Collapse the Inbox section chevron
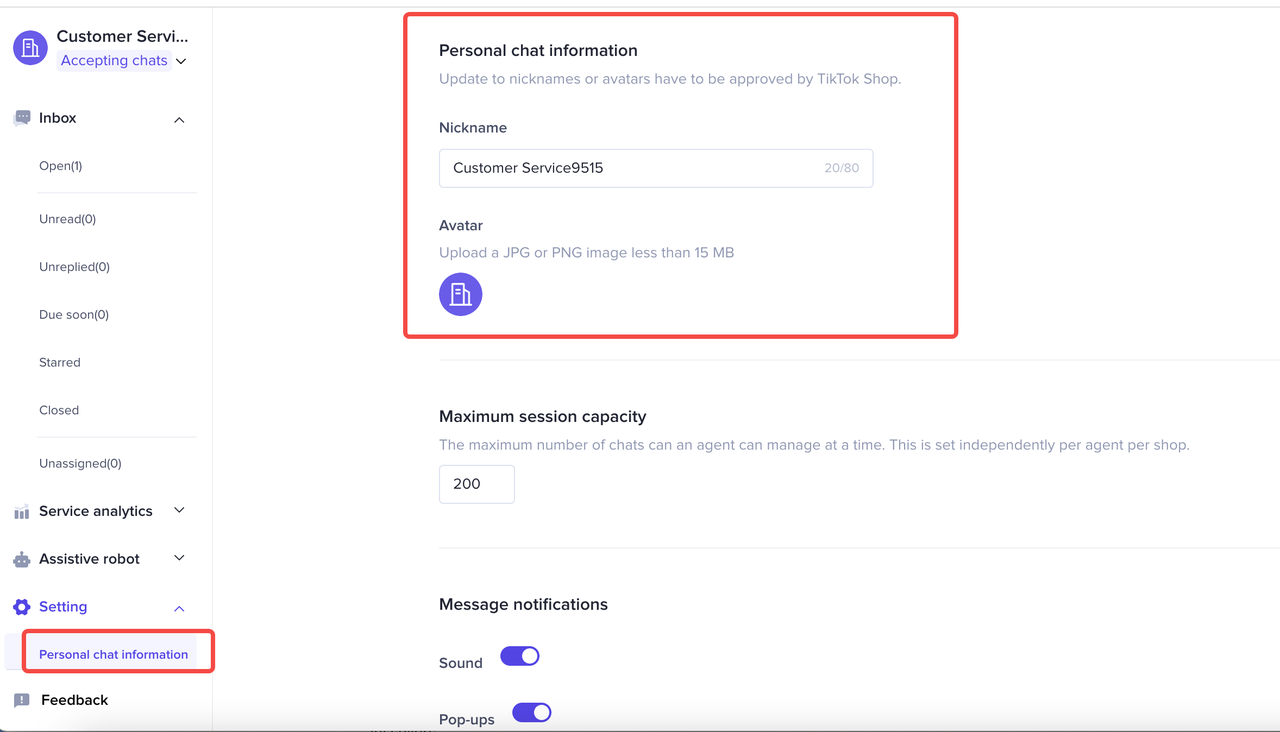 179,120
